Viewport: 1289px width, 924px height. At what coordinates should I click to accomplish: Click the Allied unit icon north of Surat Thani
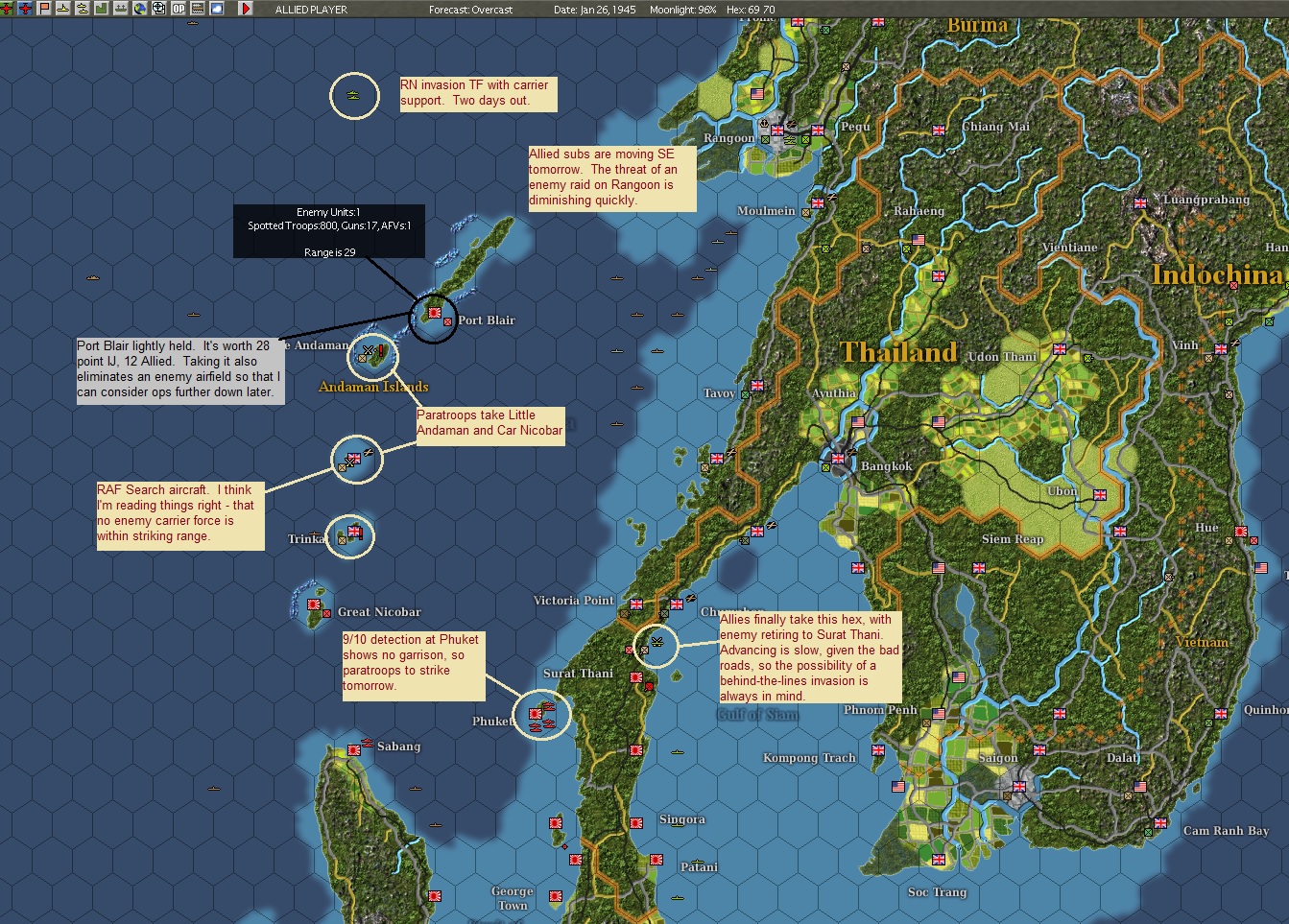[x=657, y=641]
